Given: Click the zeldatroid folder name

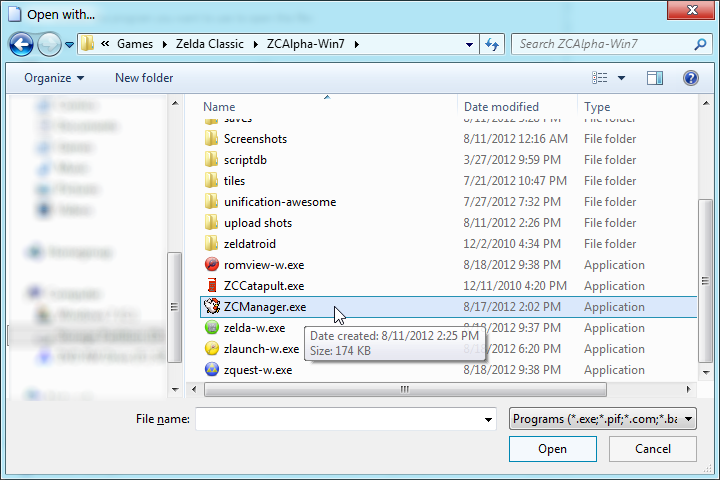Looking at the screenshot, I should (x=250, y=244).
